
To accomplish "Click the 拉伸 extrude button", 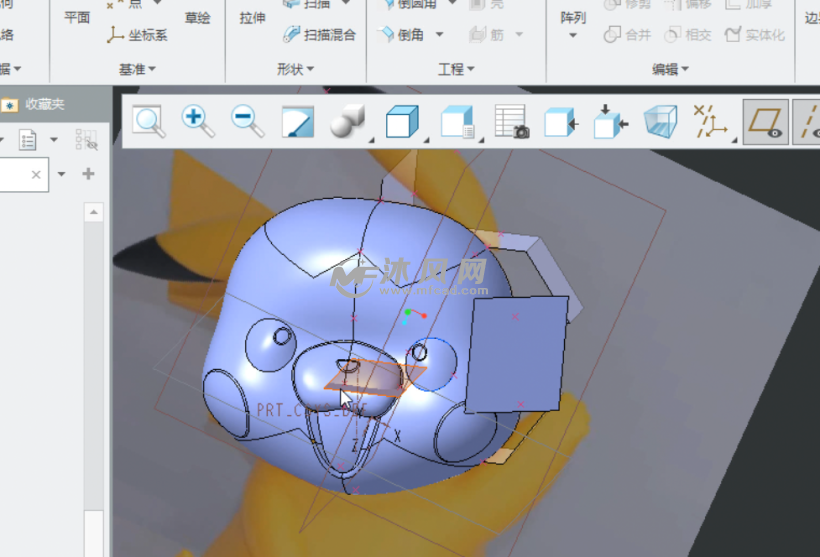I will tap(253, 17).
